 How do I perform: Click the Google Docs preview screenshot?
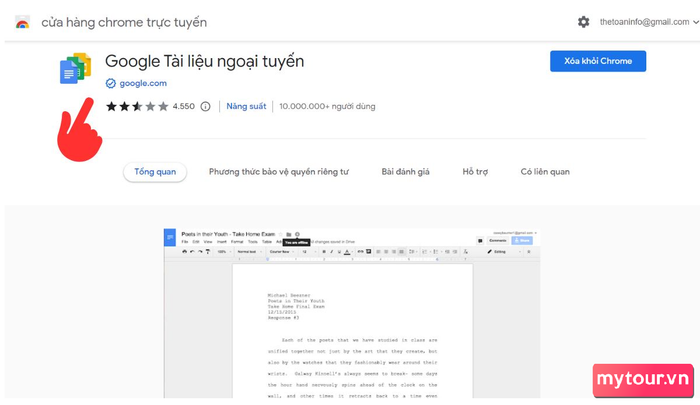coord(352,313)
